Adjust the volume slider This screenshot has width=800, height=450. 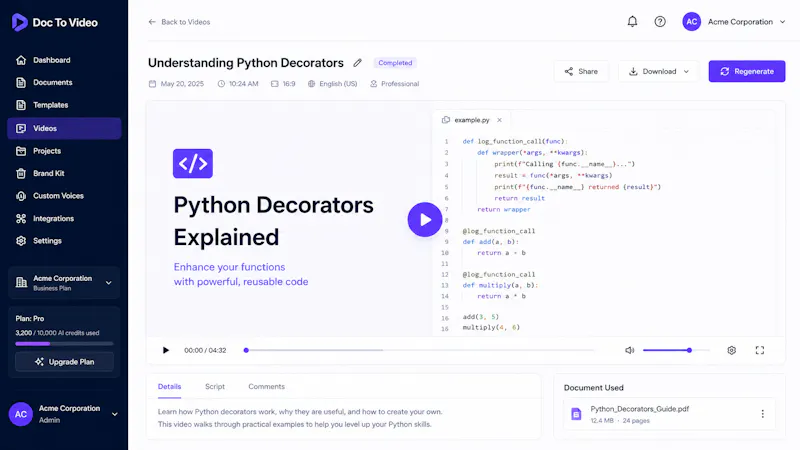676,350
